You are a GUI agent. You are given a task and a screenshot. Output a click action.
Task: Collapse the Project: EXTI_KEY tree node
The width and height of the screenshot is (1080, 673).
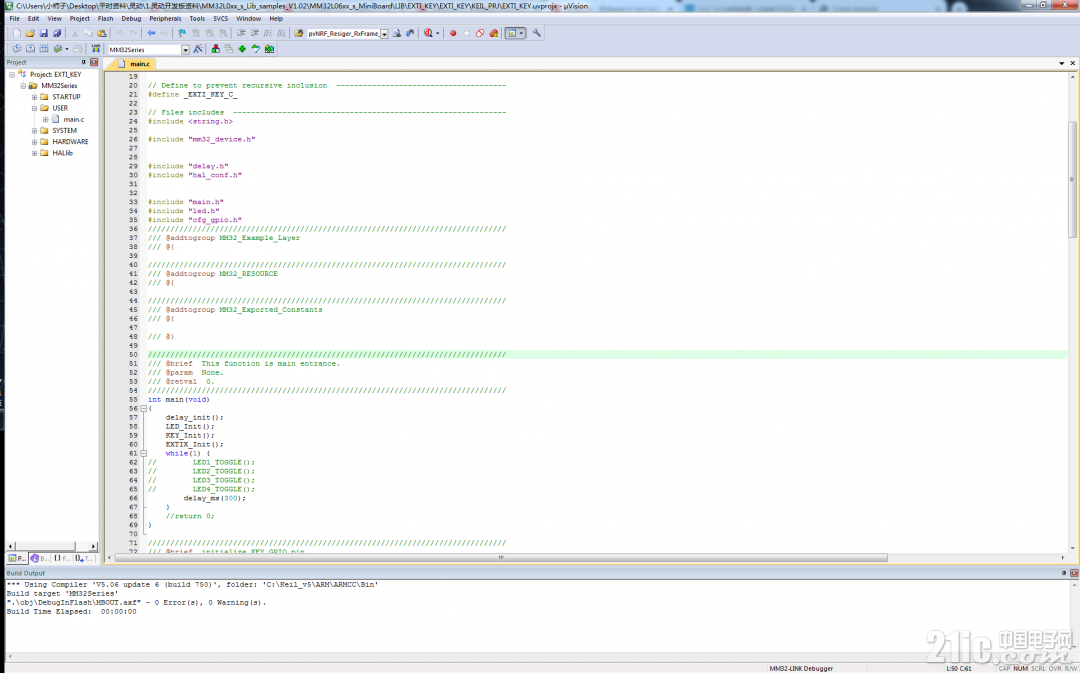coord(12,74)
